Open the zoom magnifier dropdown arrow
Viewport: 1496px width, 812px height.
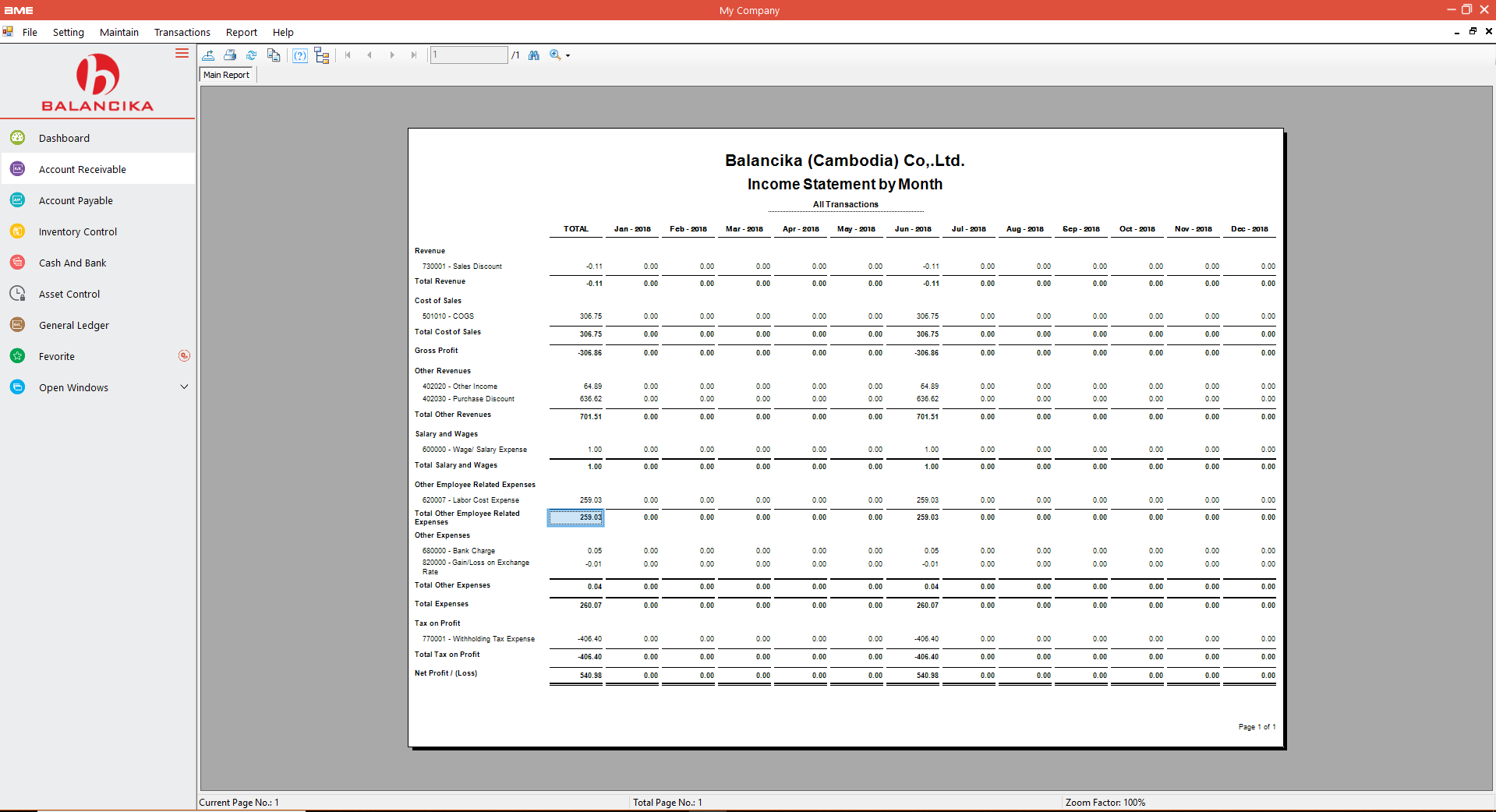coord(568,55)
